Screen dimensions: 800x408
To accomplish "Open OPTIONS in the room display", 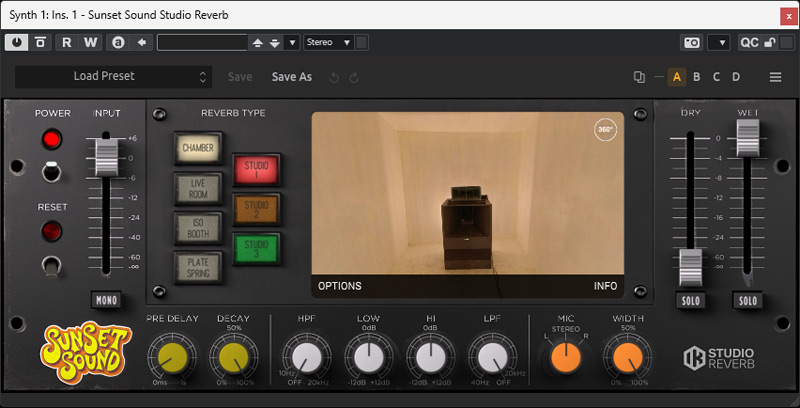I will tap(340, 286).
